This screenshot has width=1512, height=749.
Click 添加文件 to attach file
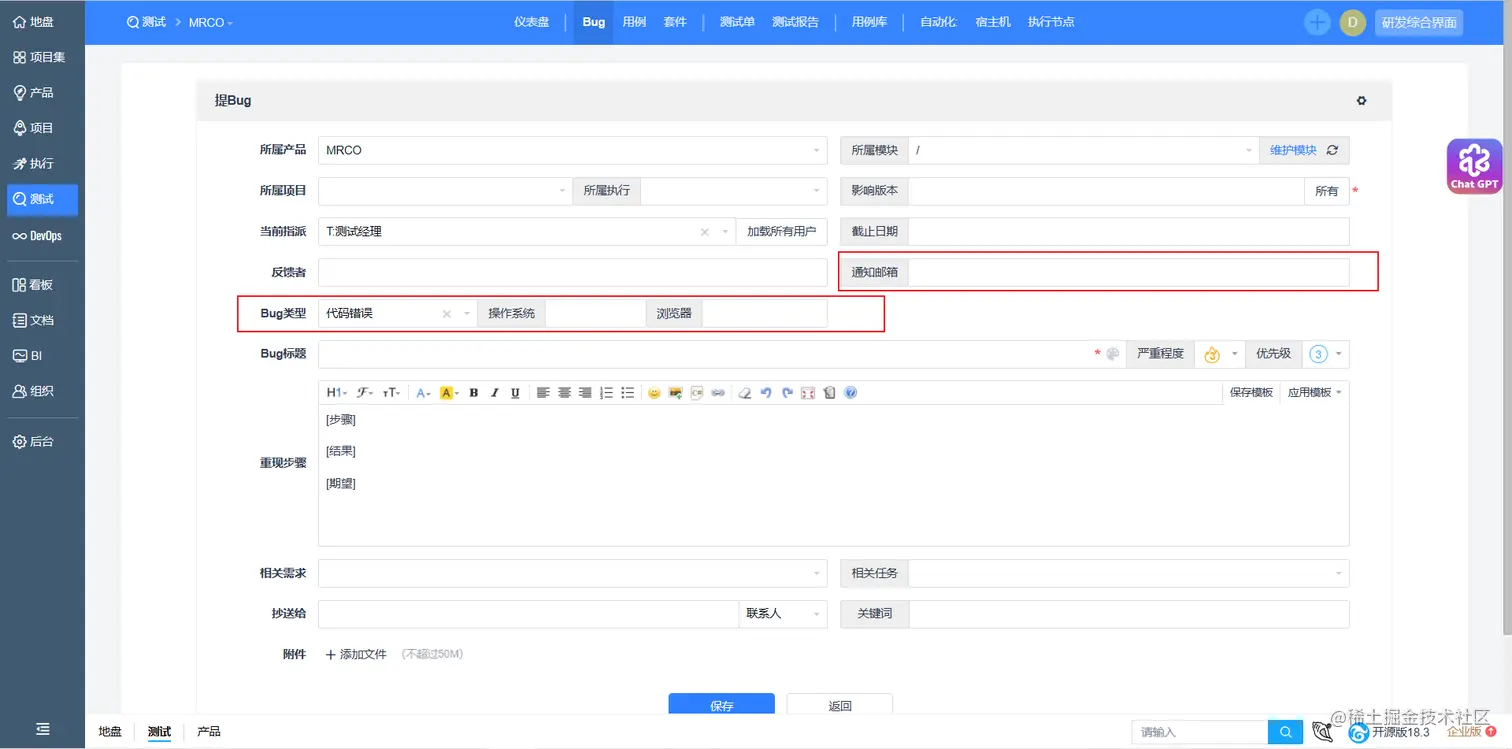(x=356, y=654)
